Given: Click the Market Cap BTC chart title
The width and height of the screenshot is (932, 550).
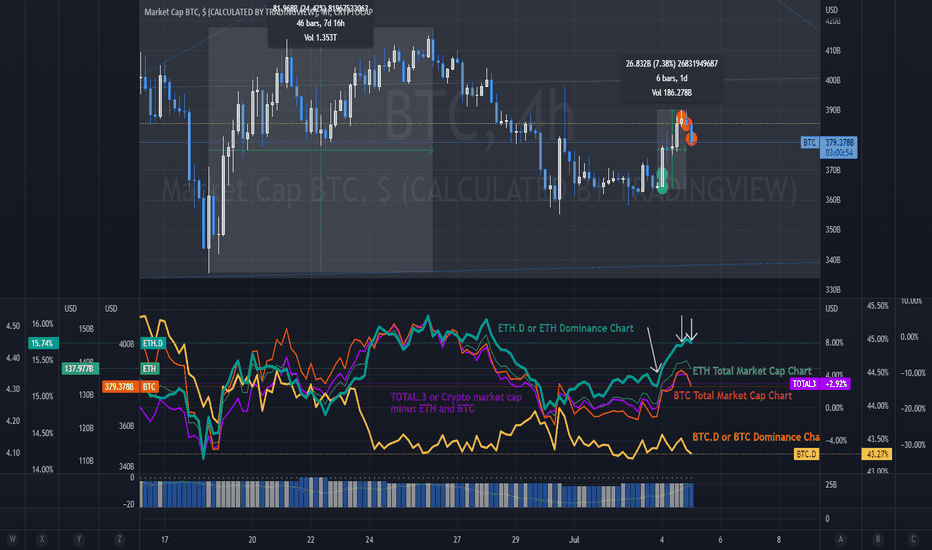Looking at the screenshot, I should [x=259, y=12].
